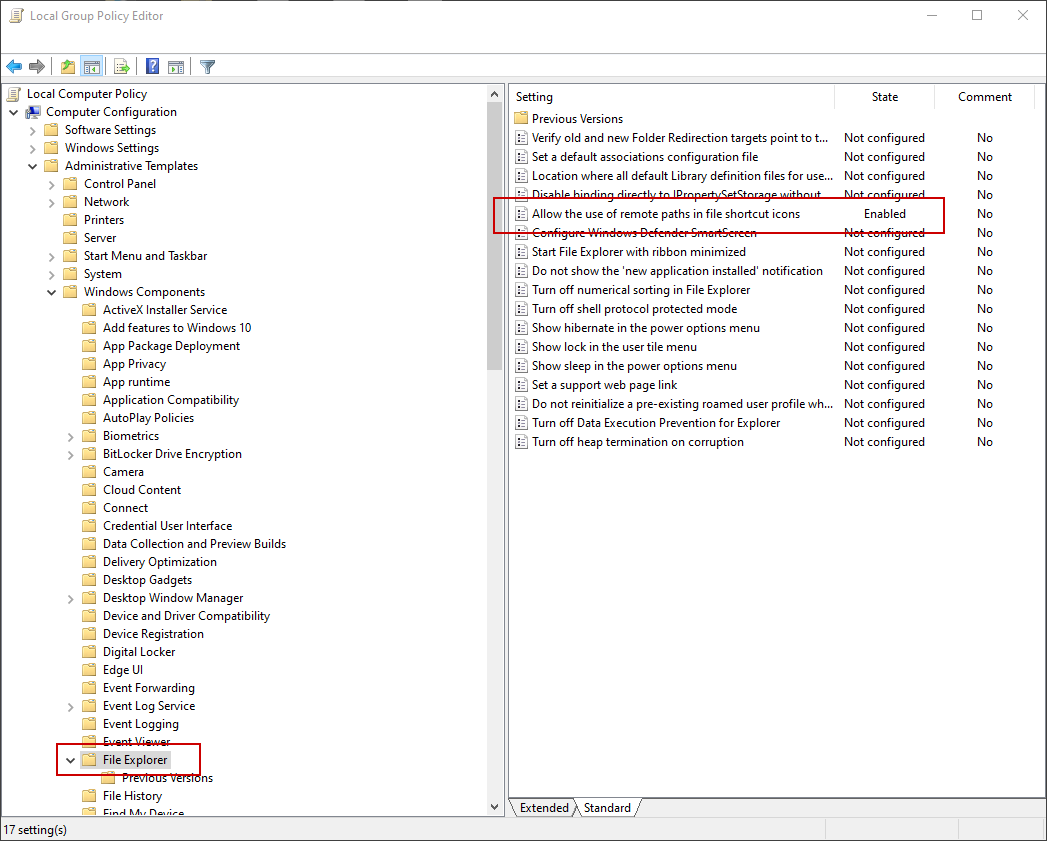Open Help via the question mark icon
1047x841 pixels.
coord(152,66)
